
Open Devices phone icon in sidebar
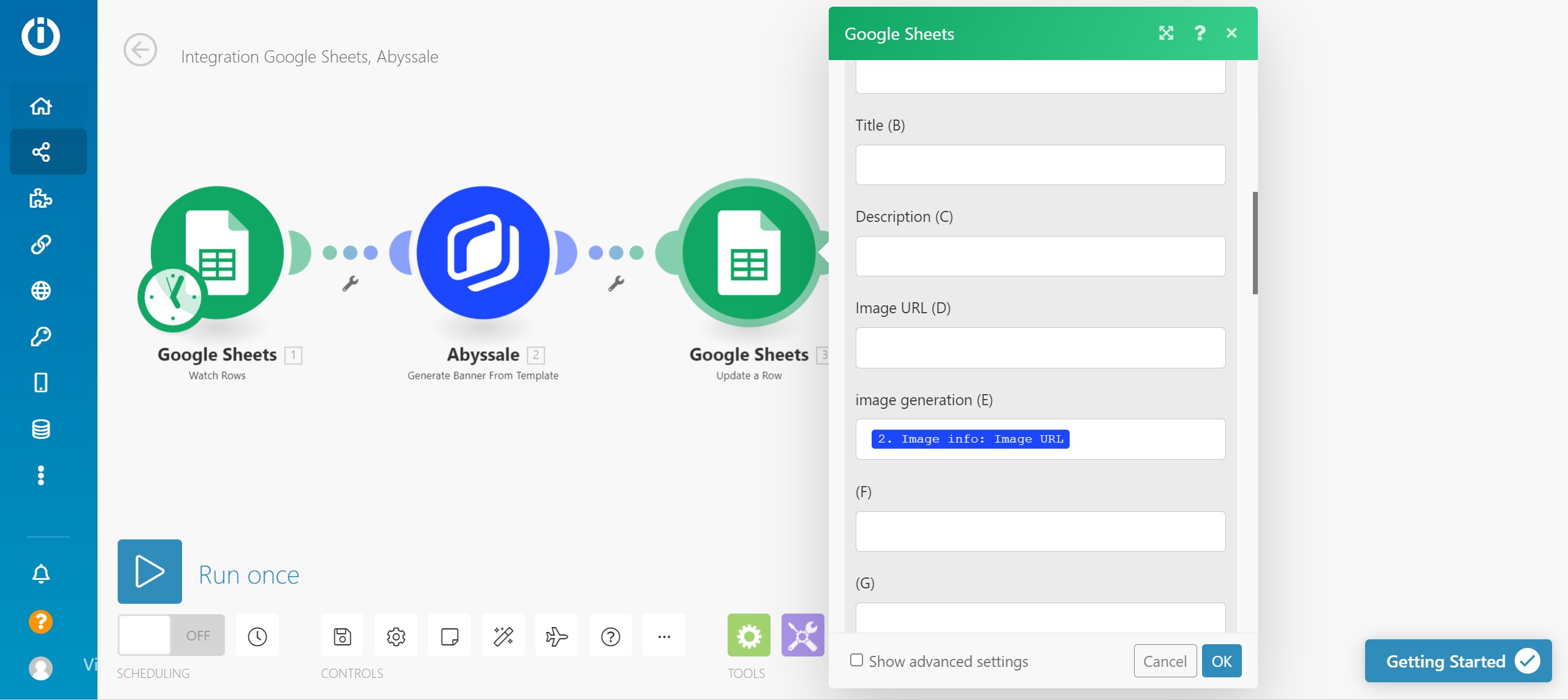pyautogui.click(x=41, y=382)
